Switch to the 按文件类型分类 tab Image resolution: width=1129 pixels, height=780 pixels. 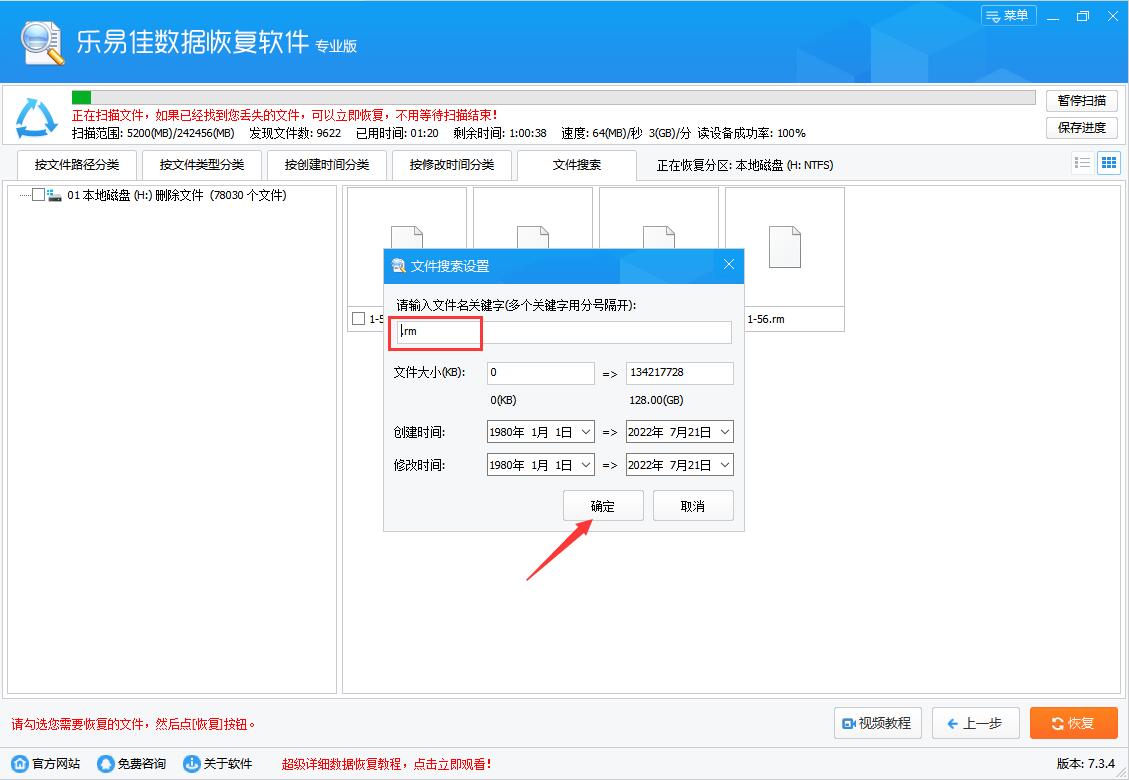click(202, 163)
